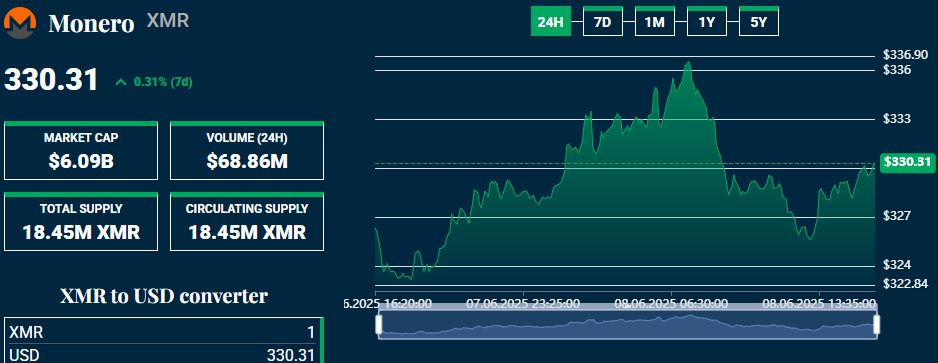Viewport: 938px width, 363px height.
Task: Switch chart to 1Y range
Action: [x=707, y=22]
